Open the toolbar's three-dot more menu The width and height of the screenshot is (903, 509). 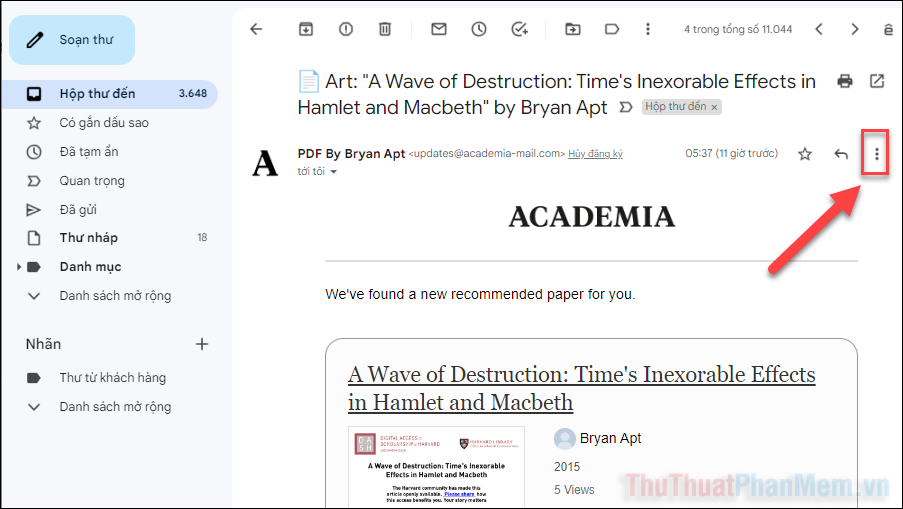(648, 29)
